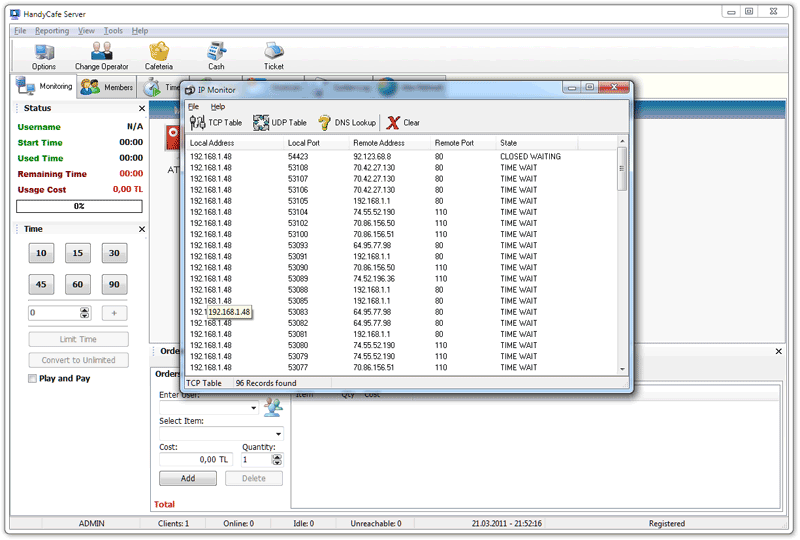Click the Change Operator icon

pyautogui.click(x=102, y=56)
